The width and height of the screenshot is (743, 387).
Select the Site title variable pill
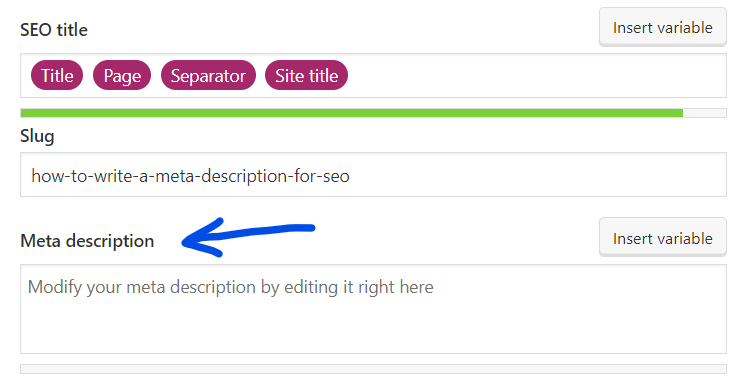(x=306, y=75)
